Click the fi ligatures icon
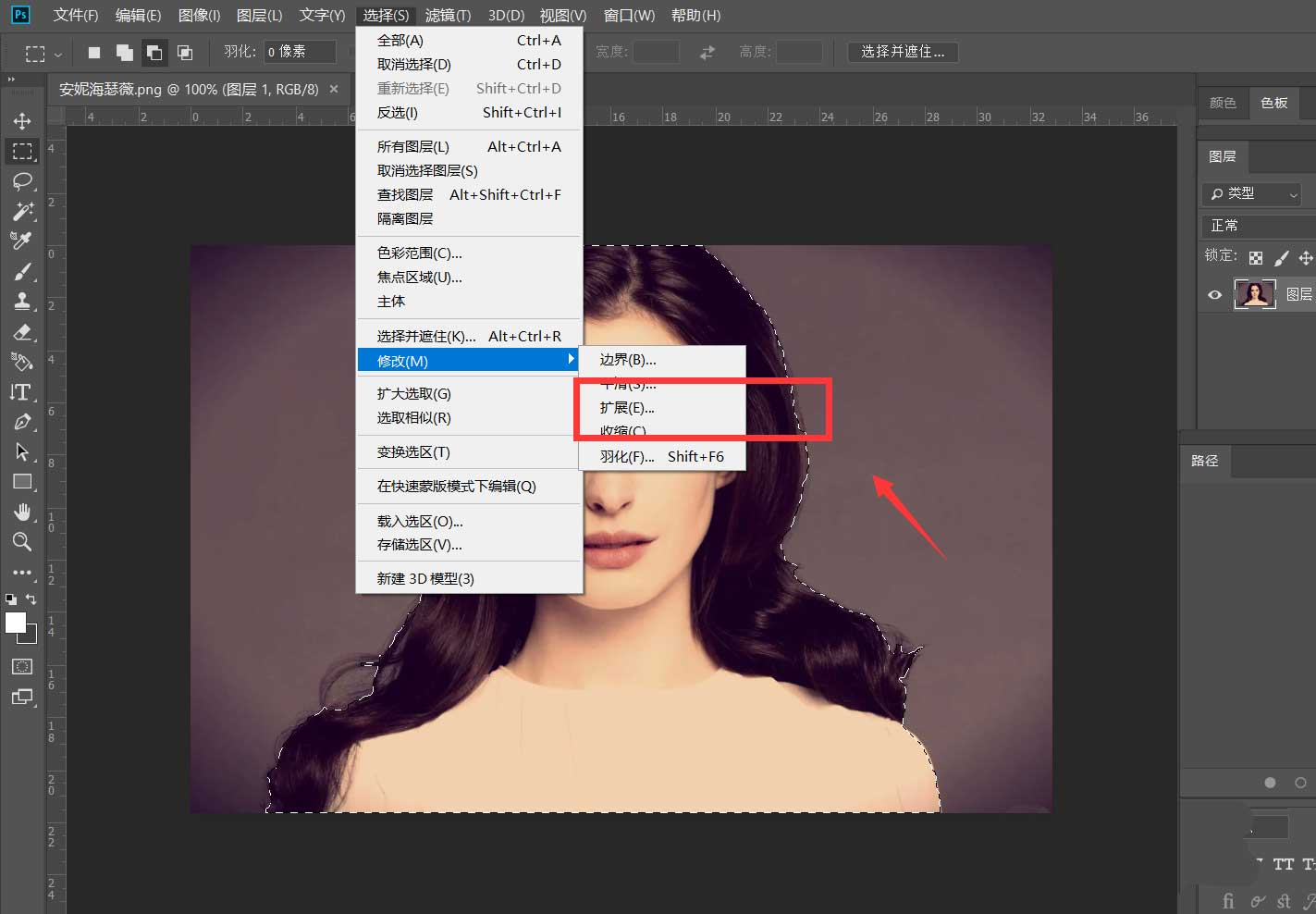This screenshot has width=1316, height=914. (x=1228, y=900)
